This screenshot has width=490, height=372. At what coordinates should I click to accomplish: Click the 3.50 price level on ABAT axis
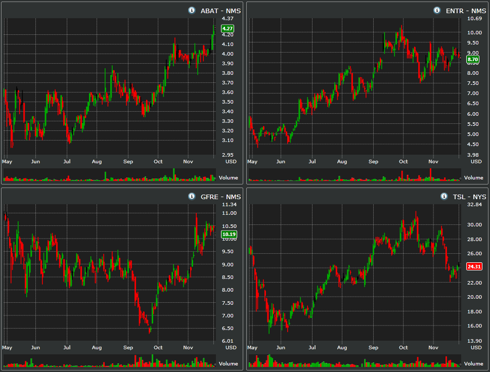(228, 102)
